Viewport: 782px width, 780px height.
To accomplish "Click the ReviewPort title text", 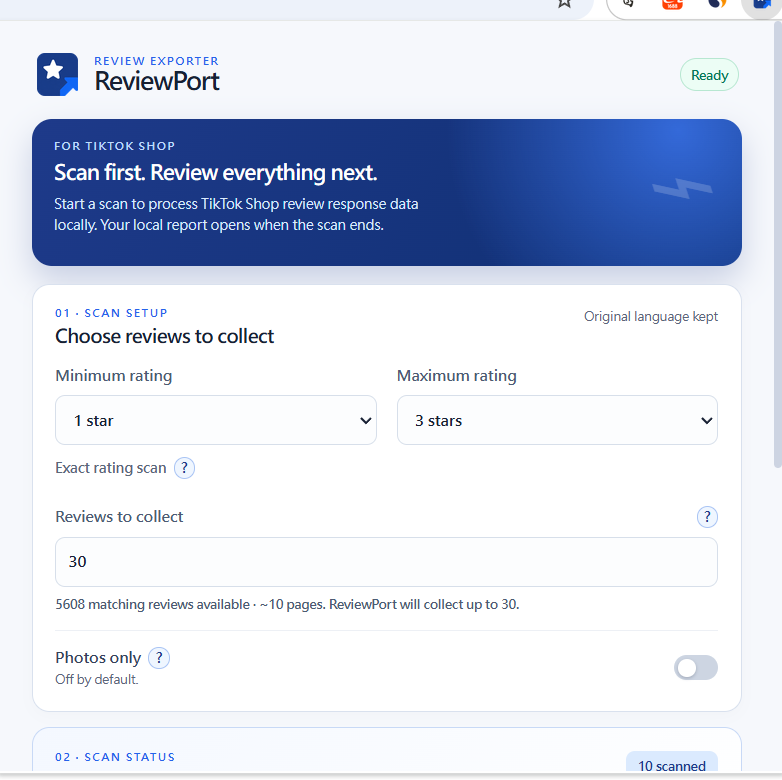I will coord(157,81).
